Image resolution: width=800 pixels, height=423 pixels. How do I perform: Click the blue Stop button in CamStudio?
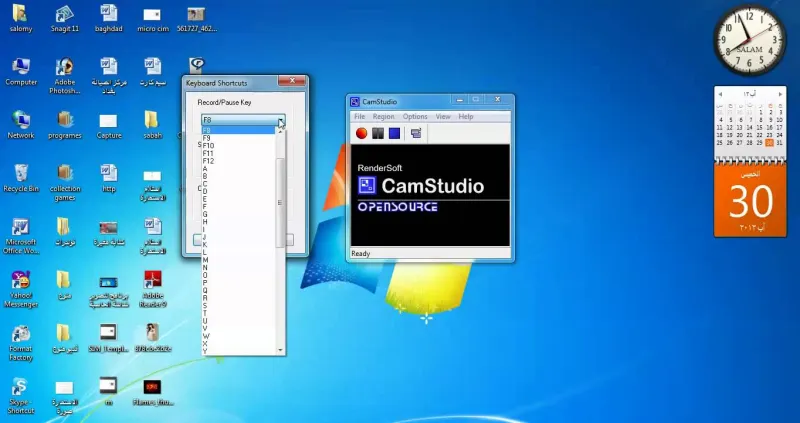tap(395, 133)
